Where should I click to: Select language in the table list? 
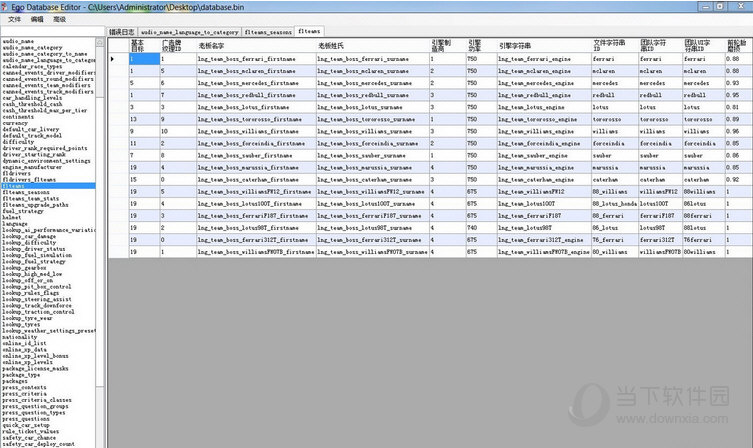point(15,223)
